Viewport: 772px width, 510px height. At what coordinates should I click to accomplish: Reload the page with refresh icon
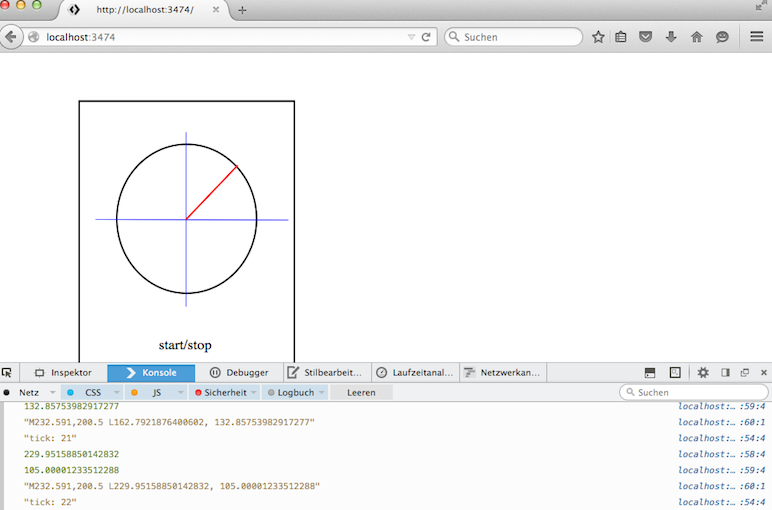[x=426, y=37]
